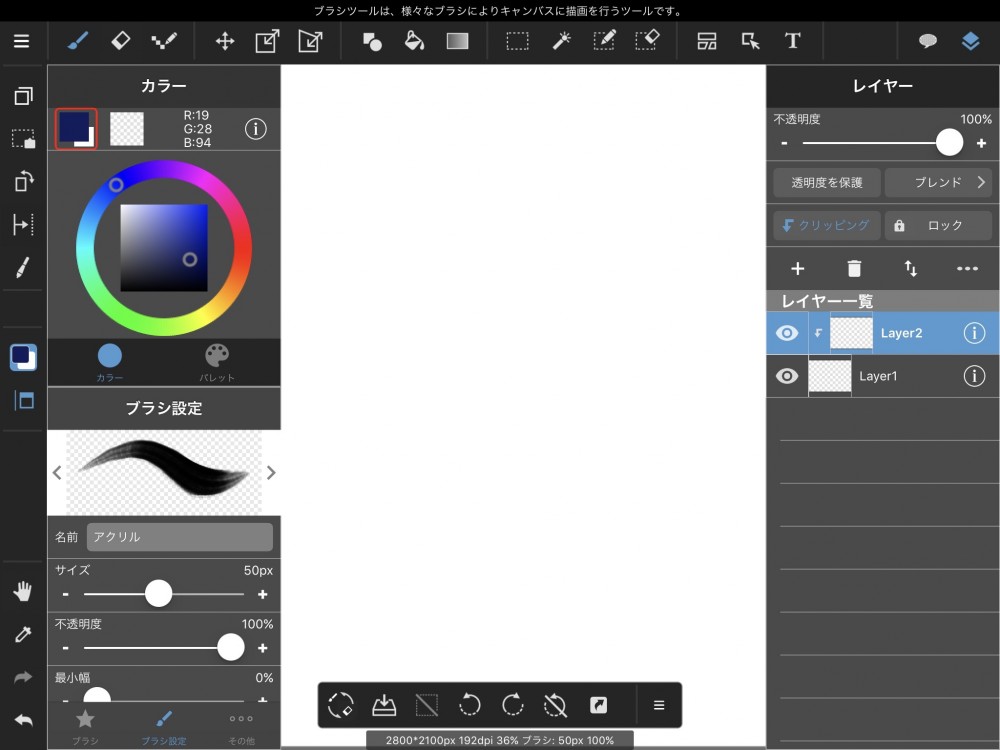This screenshot has height=750, width=1000.
Task: Toggle the Clipping option for layer
Action: point(827,225)
